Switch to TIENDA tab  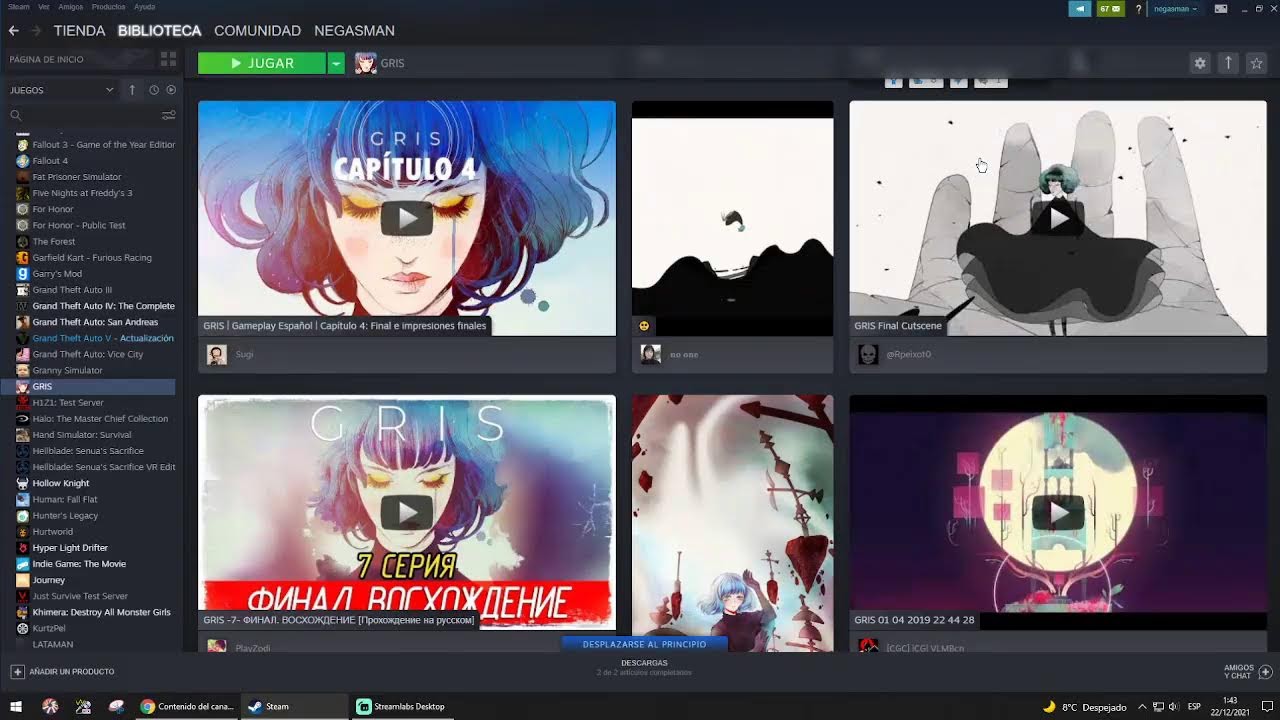coord(79,31)
